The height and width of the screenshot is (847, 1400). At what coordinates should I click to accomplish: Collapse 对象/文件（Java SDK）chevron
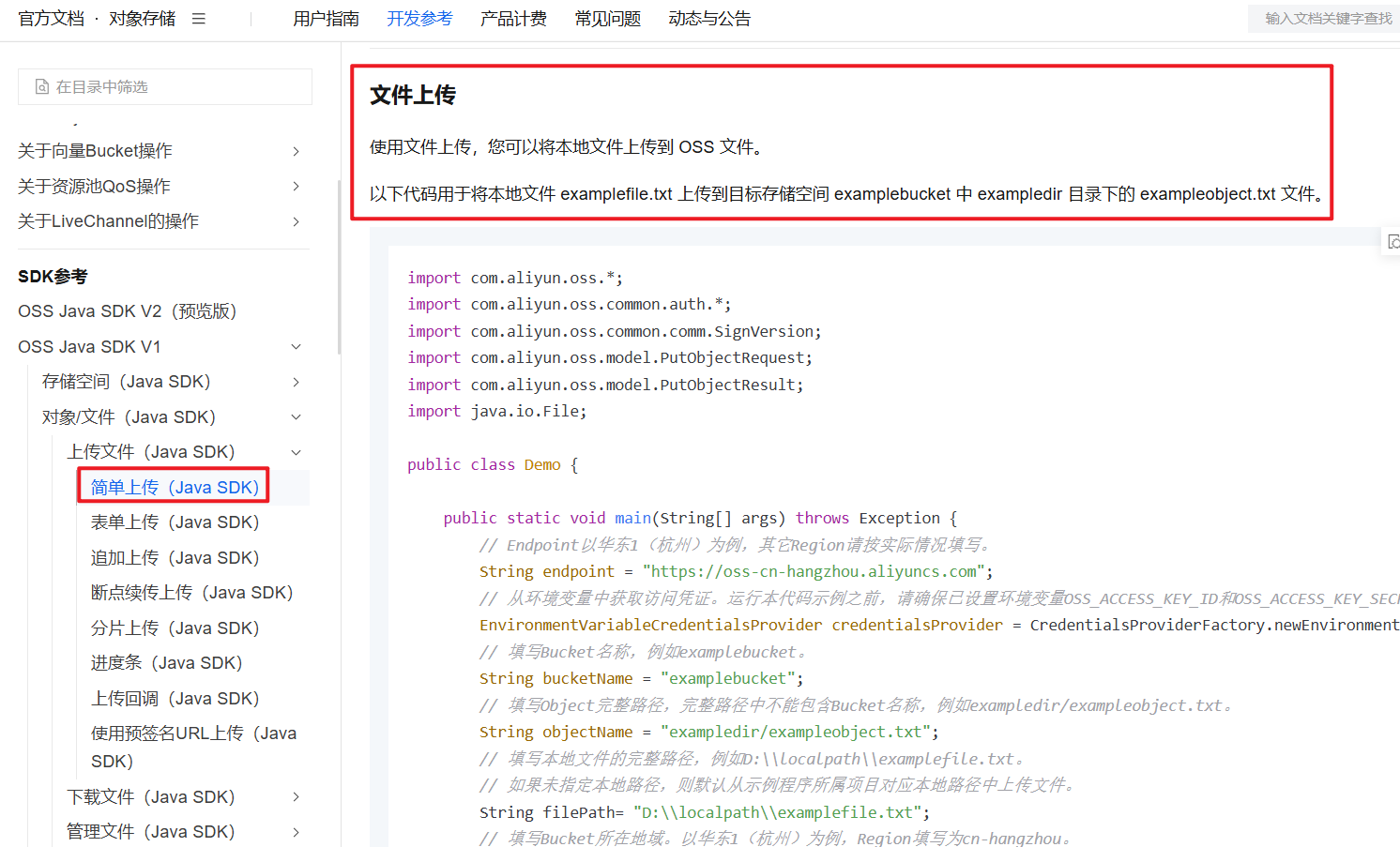tap(296, 417)
